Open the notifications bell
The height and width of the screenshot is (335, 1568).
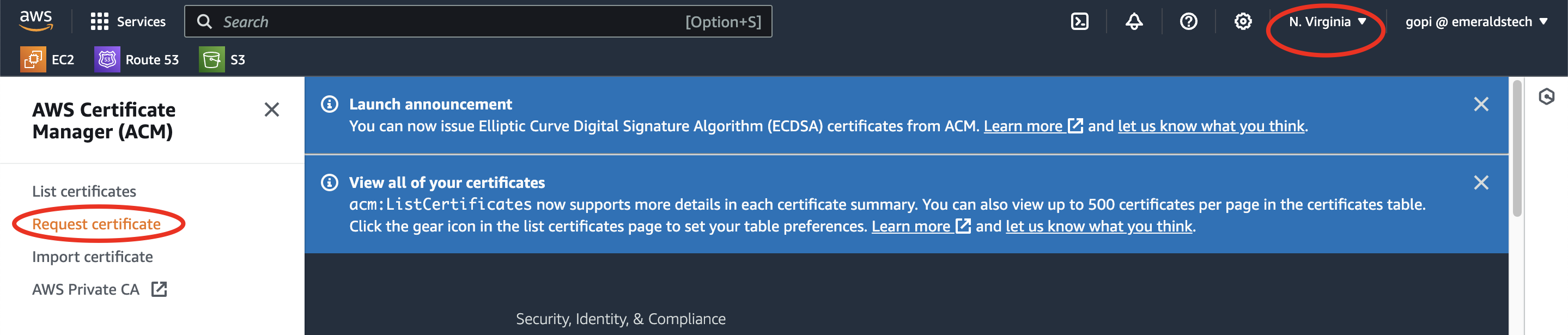[x=1133, y=22]
